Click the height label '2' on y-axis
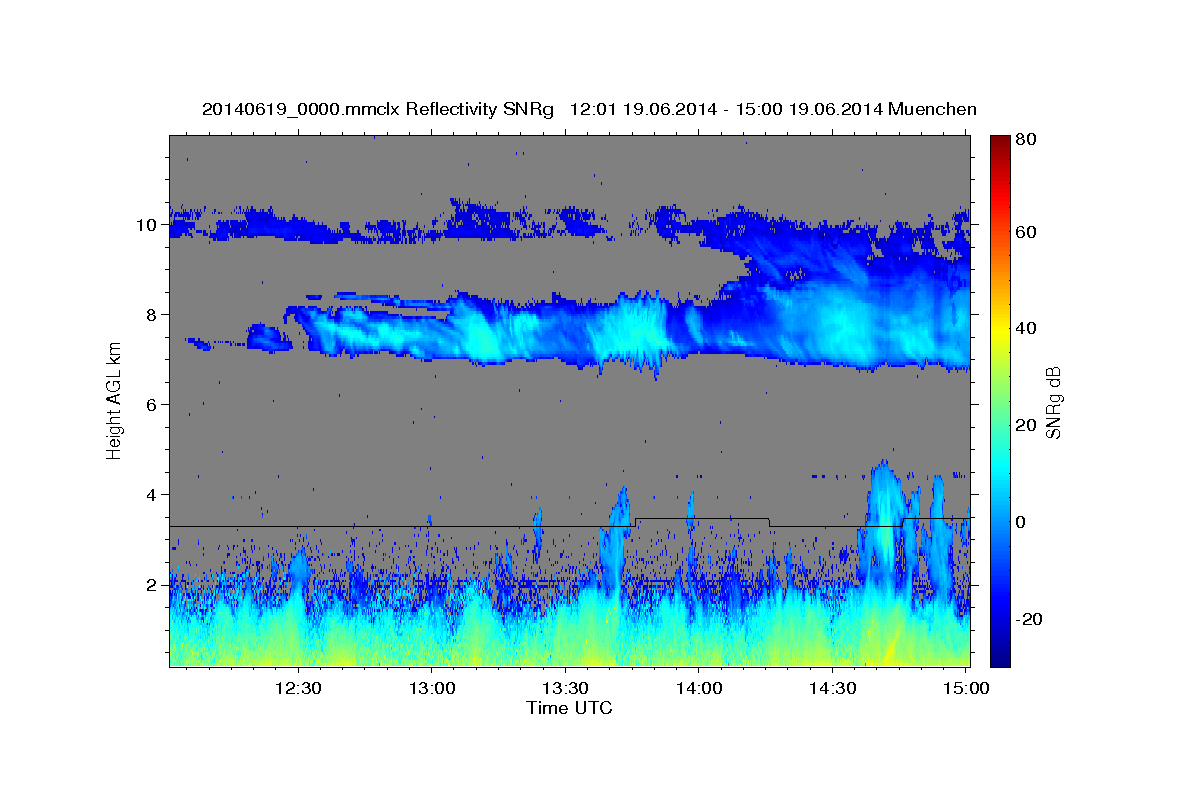Viewport: 1200px width, 800px height. [x=151, y=585]
